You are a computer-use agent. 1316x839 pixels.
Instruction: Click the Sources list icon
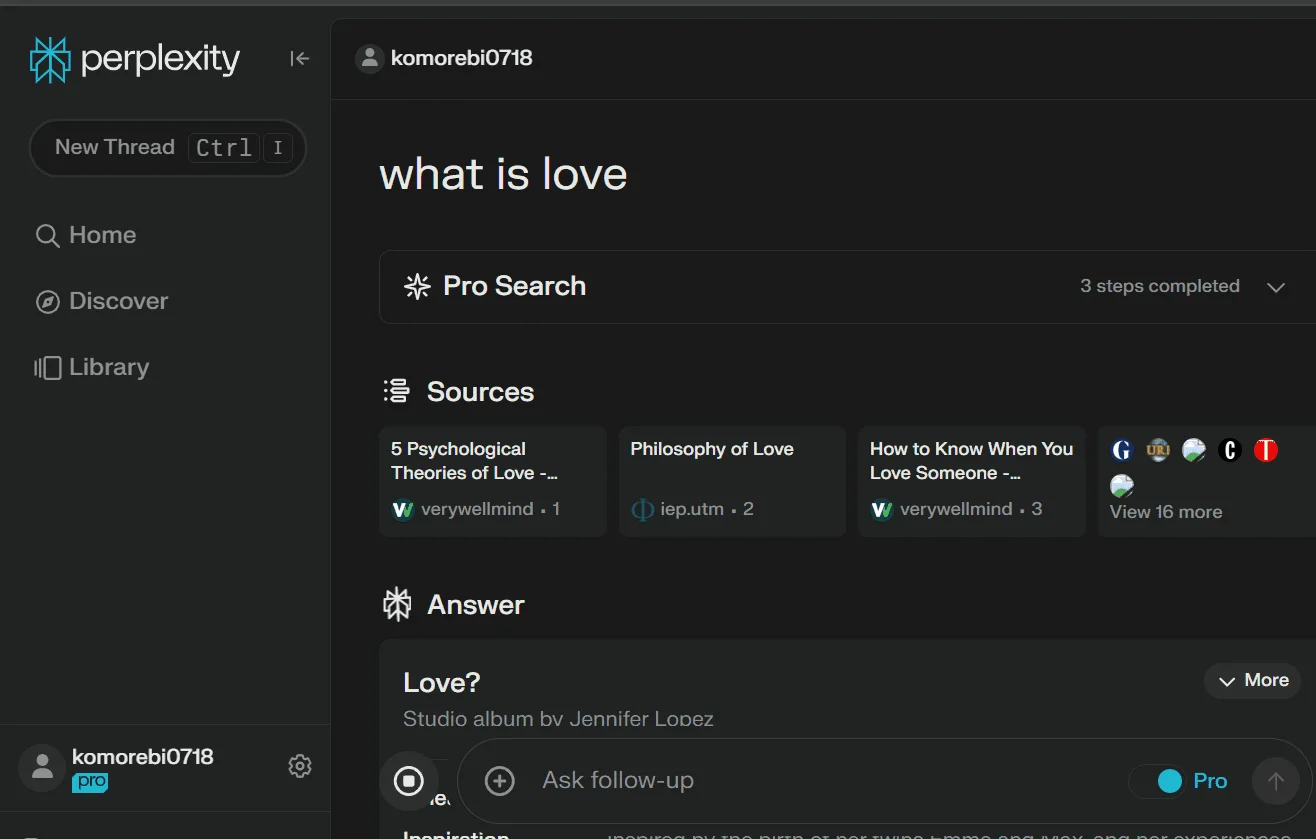tap(397, 391)
